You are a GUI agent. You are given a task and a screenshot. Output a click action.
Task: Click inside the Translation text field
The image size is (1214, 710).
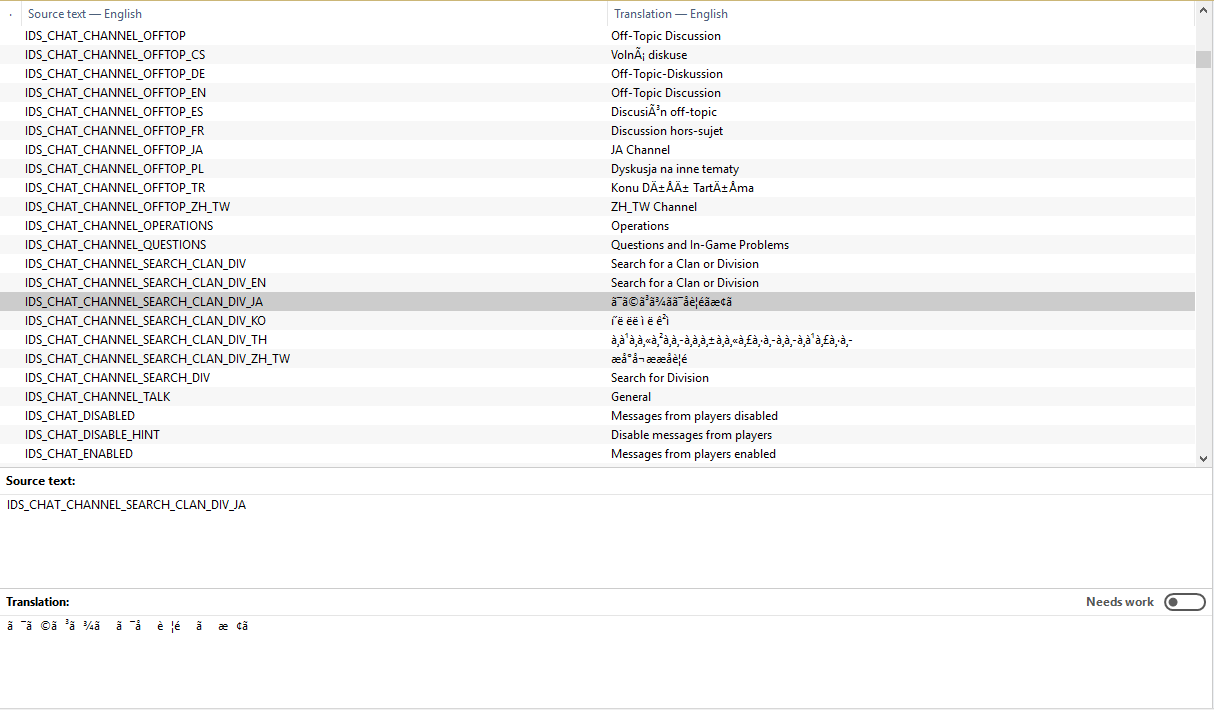click(x=600, y=660)
